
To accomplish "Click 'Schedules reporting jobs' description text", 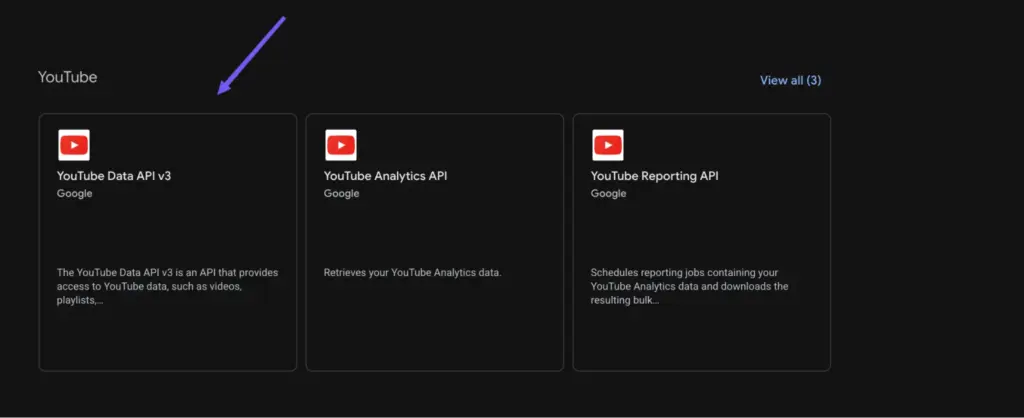I will (690, 286).
